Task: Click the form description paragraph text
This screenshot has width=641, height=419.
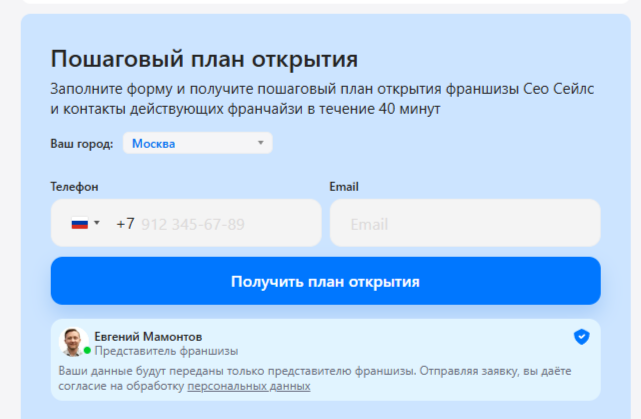Action: pyautogui.click(x=320, y=98)
